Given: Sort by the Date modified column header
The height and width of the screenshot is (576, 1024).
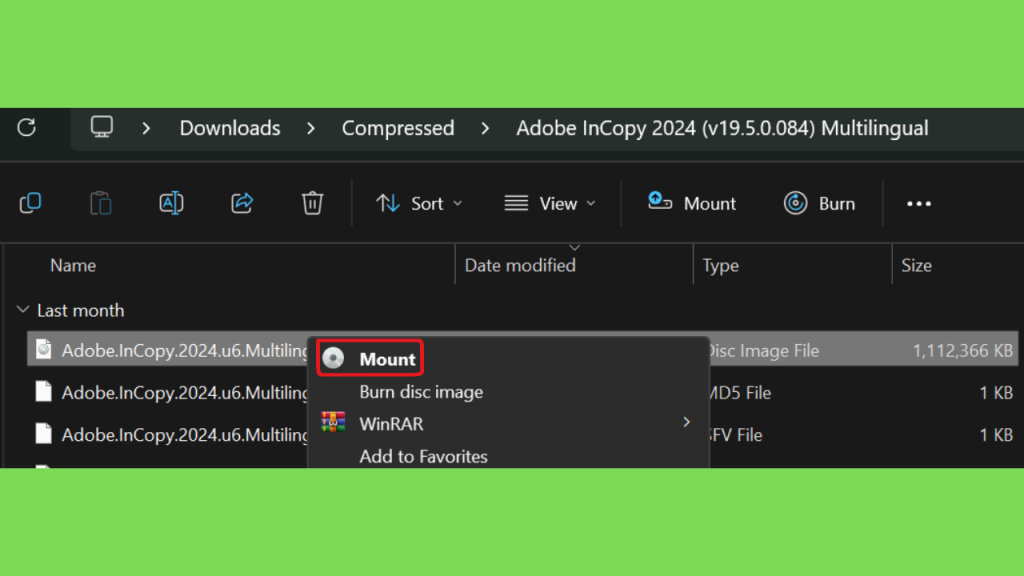Looking at the screenshot, I should 520,265.
